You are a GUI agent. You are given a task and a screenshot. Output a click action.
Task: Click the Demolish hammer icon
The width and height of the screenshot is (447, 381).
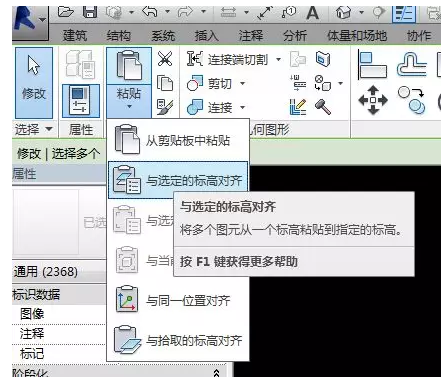(x=323, y=107)
